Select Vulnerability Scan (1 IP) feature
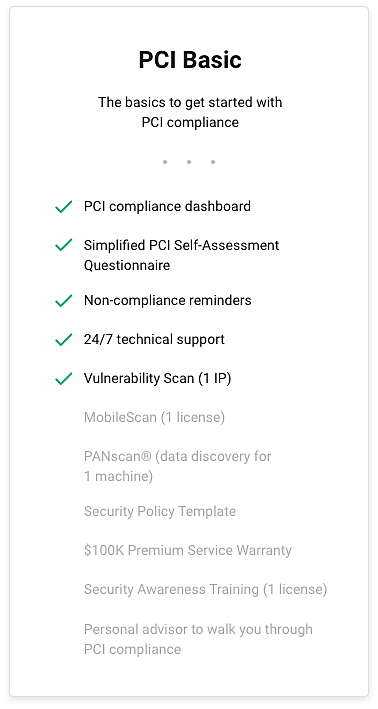378x709 pixels. (157, 378)
